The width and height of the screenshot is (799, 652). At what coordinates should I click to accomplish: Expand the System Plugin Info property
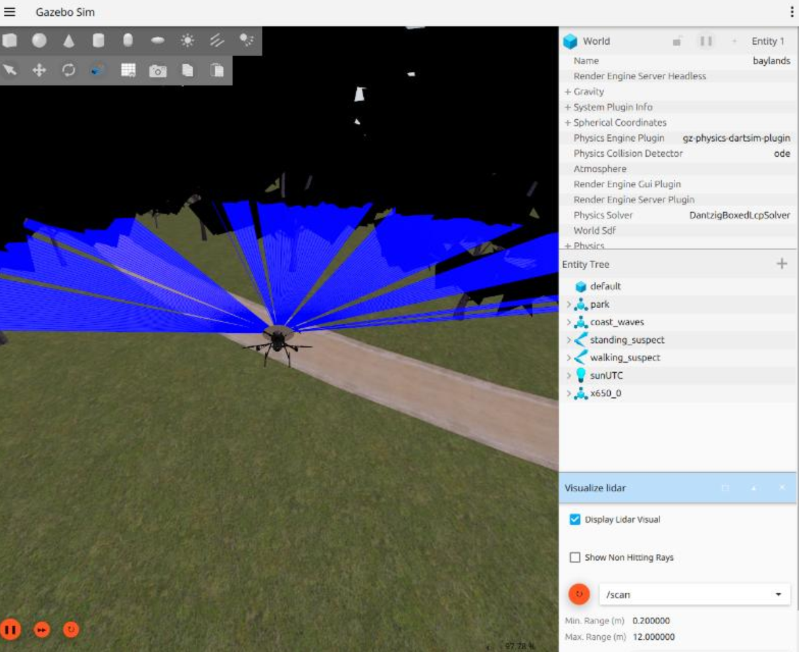[568, 107]
